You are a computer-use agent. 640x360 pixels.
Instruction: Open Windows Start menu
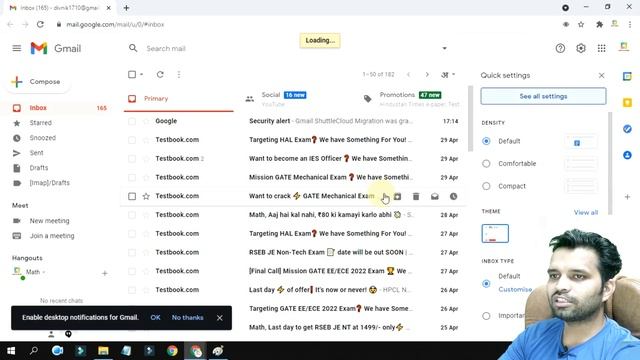point(11,351)
